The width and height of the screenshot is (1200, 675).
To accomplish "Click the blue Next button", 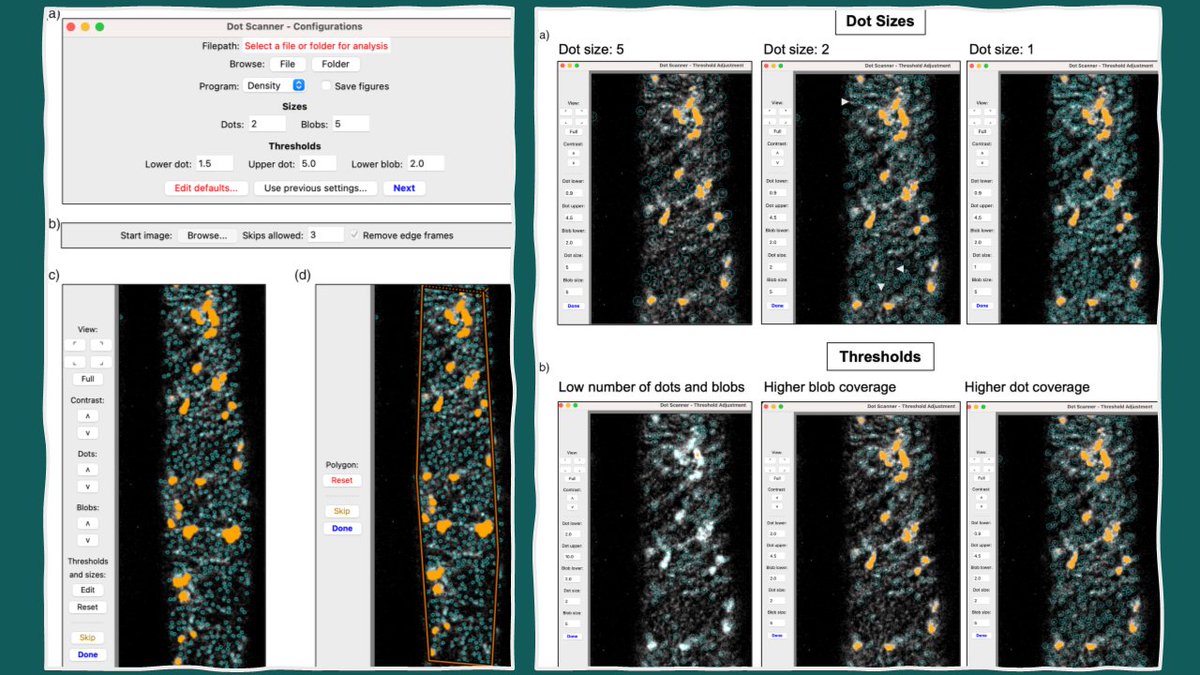I will pos(404,188).
